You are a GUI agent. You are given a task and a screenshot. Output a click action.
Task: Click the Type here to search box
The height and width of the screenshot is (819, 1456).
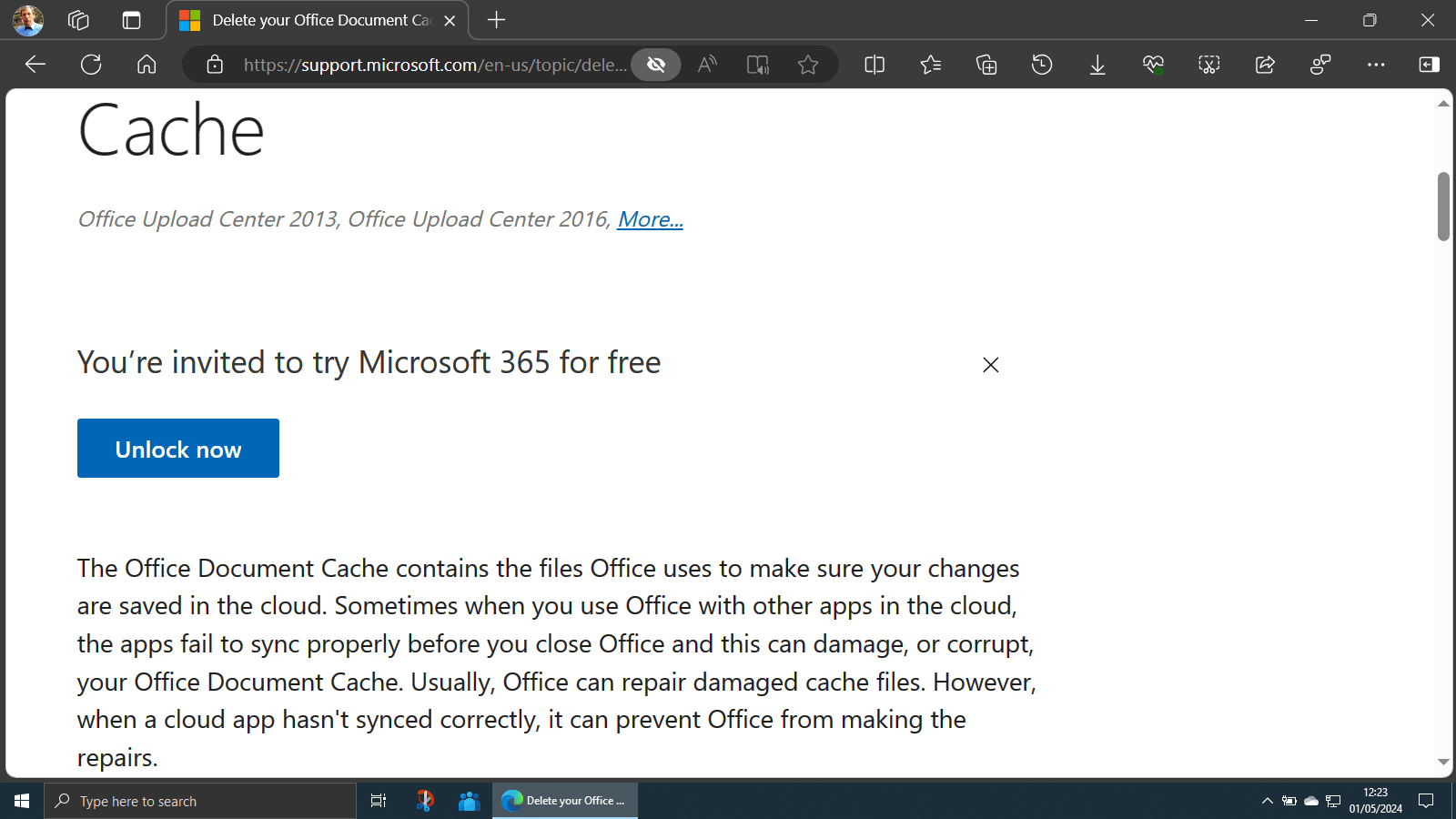point(200,801)
